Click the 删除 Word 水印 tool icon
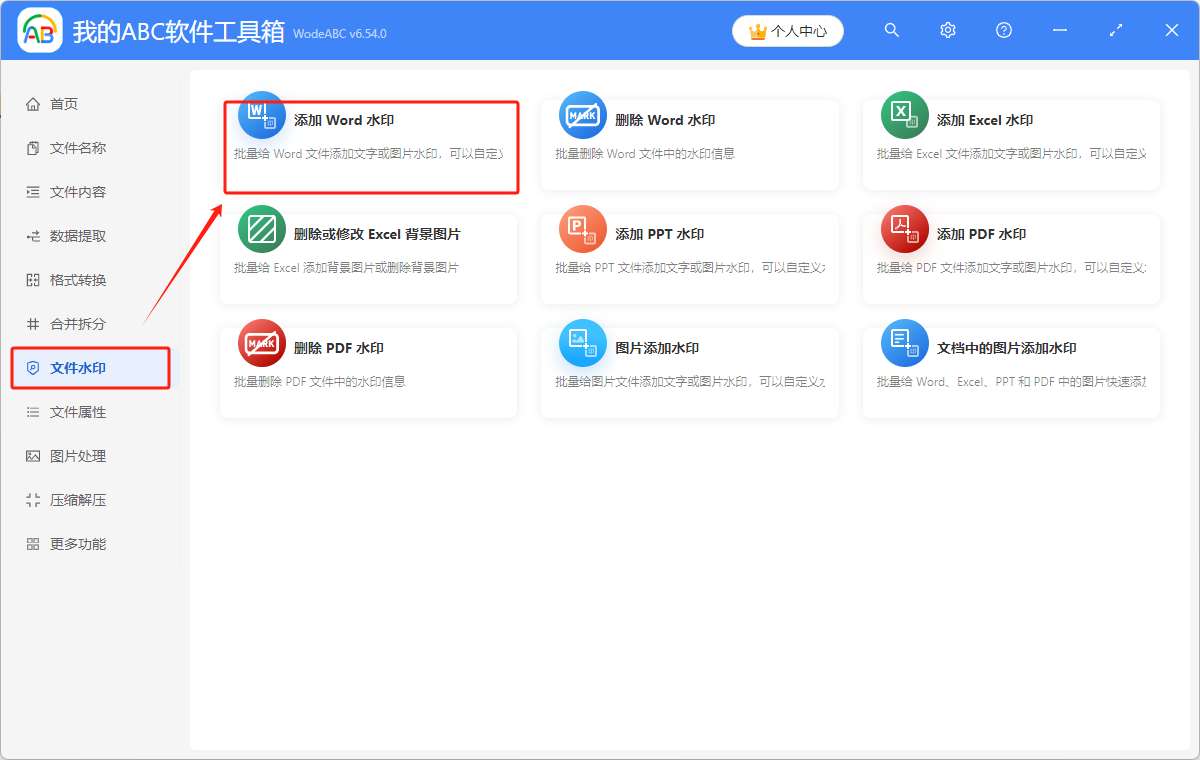Image resolution: width=1200 pixels, height=760 pixels. [x=583, y=115]
